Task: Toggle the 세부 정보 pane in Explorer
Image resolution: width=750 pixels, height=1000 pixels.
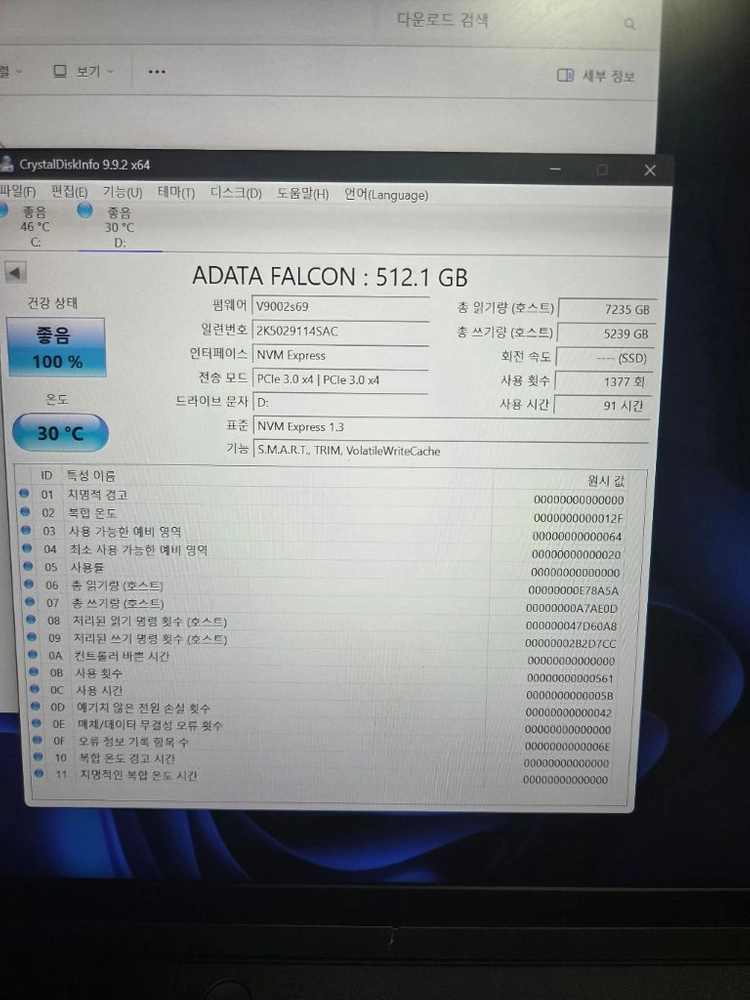Action: [x=596, y=76]
